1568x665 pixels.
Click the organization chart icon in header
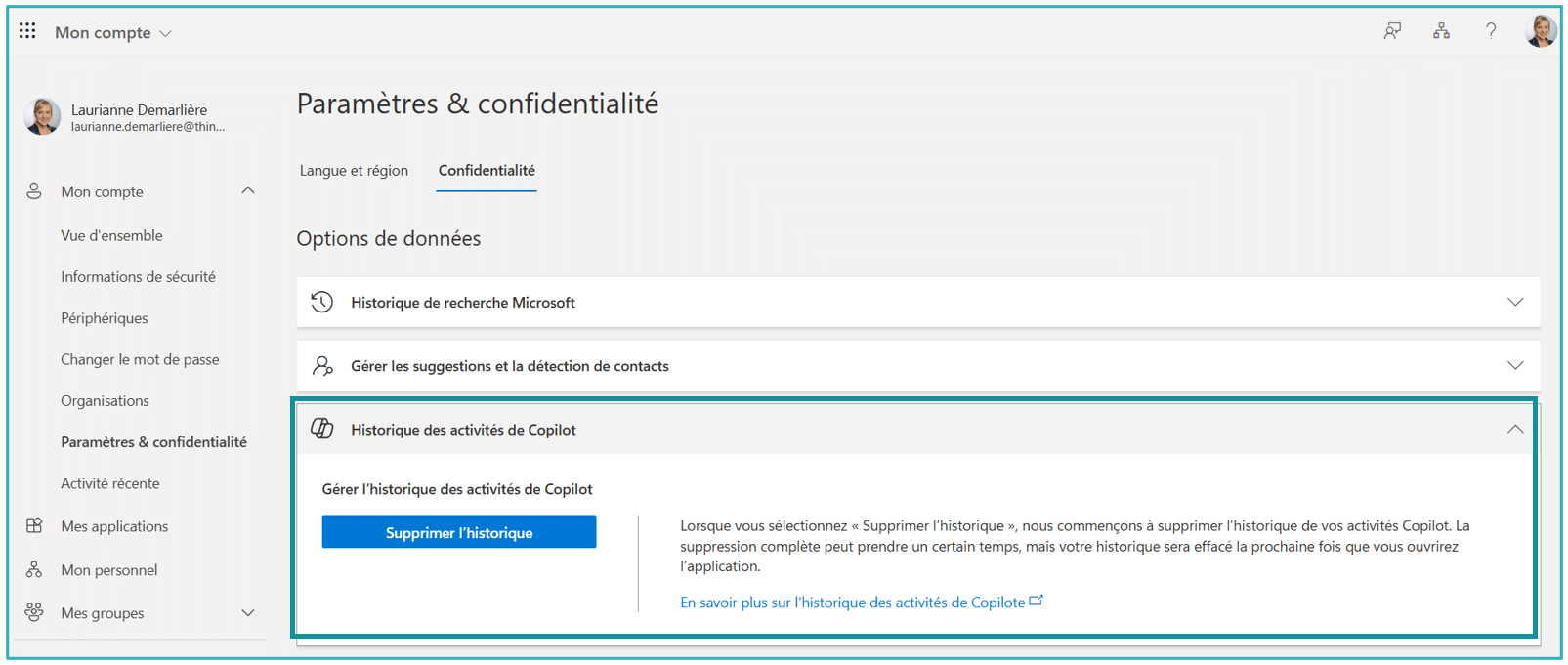[1441, 31]
